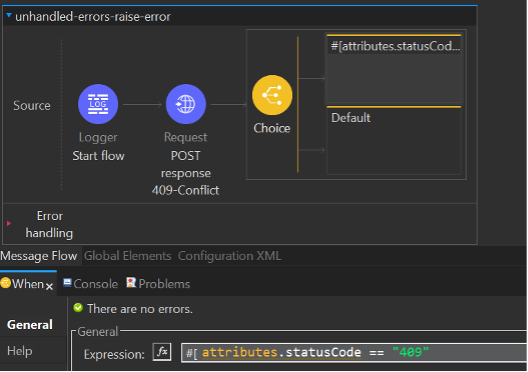The image size is (528, 372).
Task: Click the Console tab icon
Action: 67,283
